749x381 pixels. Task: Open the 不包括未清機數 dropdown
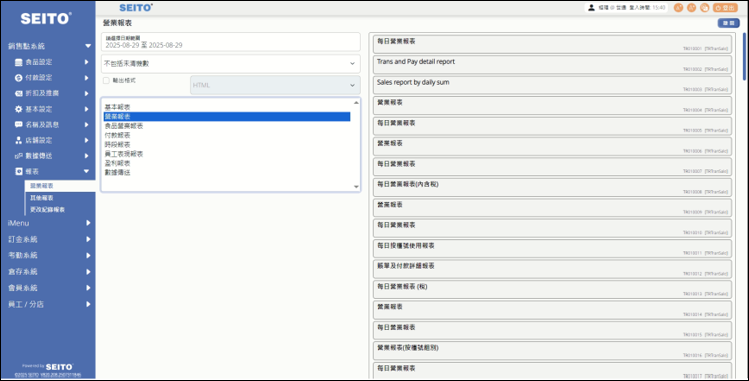(231, 64)
